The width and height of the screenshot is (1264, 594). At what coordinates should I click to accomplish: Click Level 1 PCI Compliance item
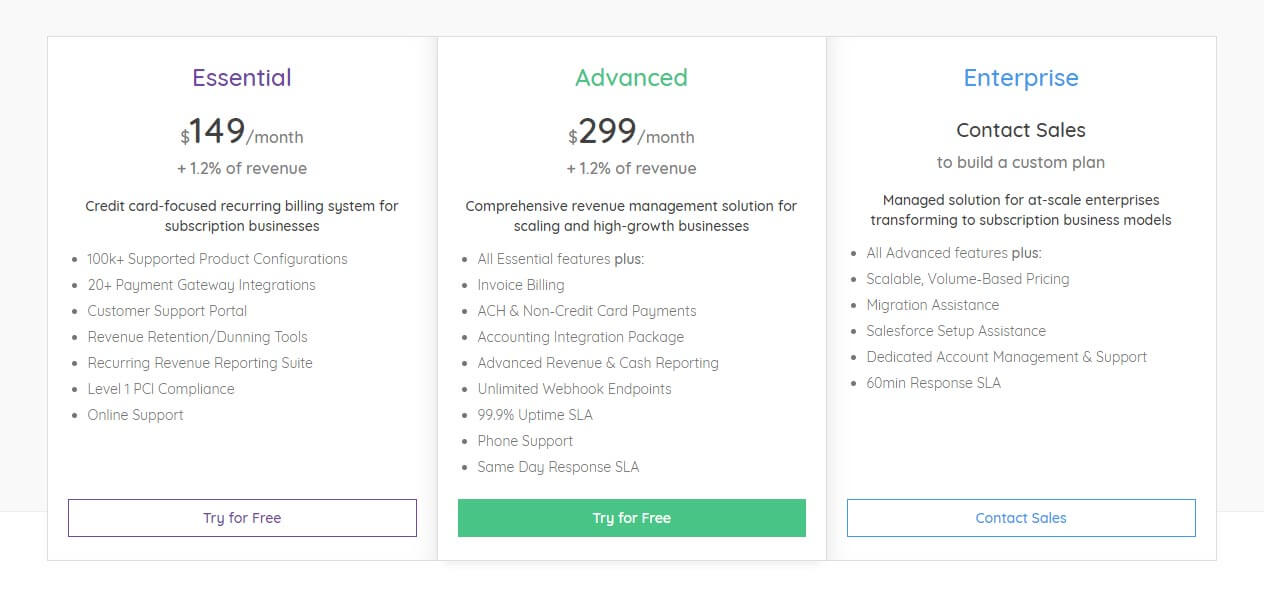[x=161, y=389]
